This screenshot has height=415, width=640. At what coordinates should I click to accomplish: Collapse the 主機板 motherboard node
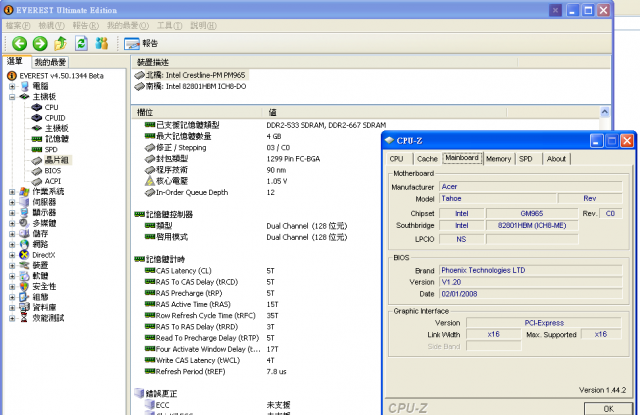(12, 97)
